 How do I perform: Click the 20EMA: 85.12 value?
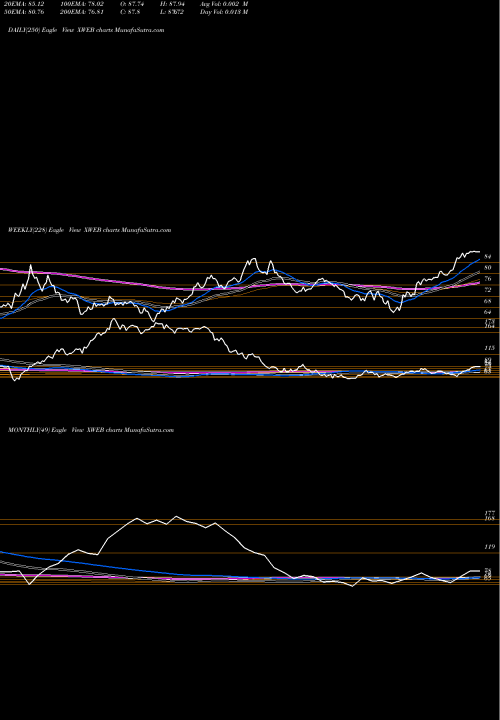26,4
